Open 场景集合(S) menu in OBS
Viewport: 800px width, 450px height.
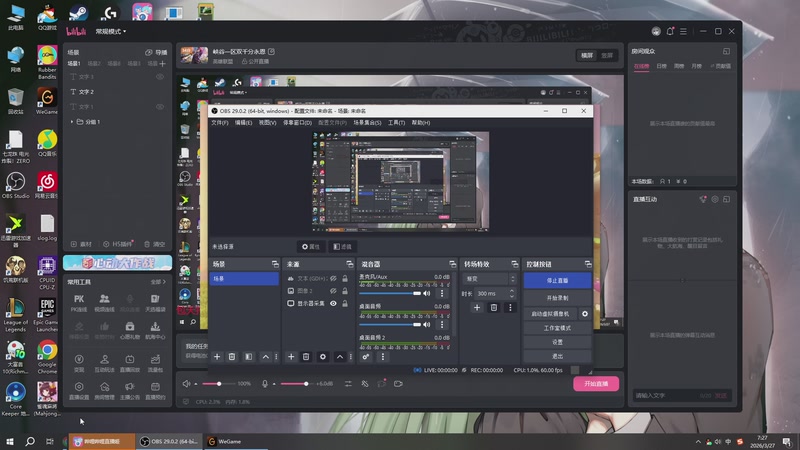click(367, 123)
